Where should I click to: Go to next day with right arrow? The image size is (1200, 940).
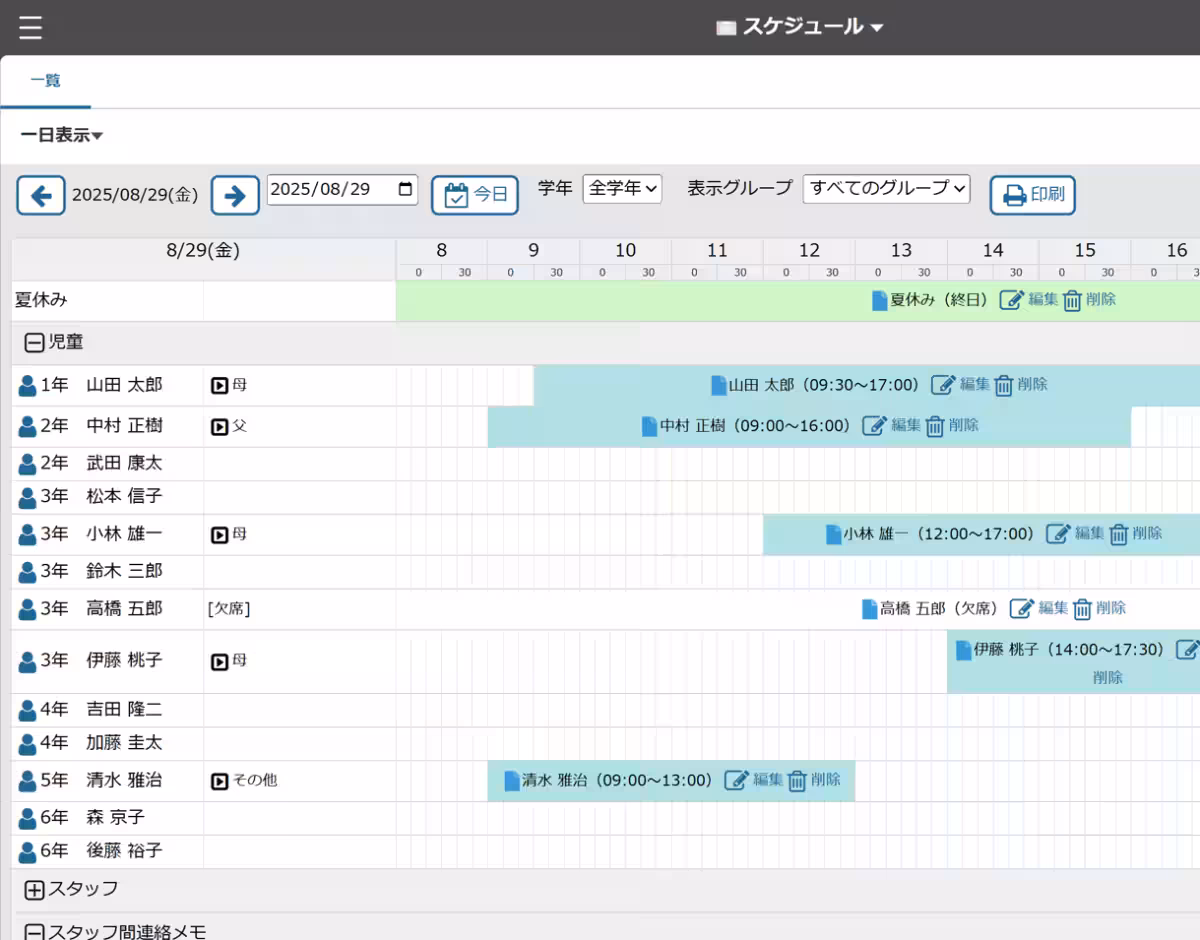coord(235,195)
